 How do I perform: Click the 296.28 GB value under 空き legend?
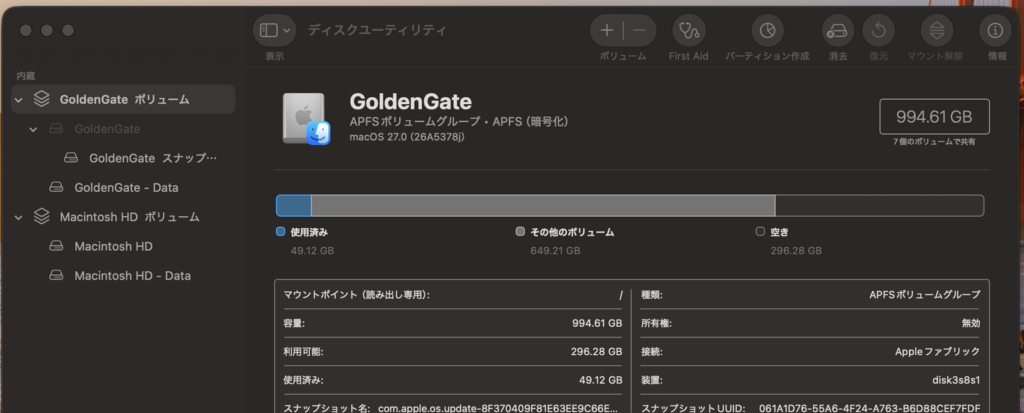[796, 250]
